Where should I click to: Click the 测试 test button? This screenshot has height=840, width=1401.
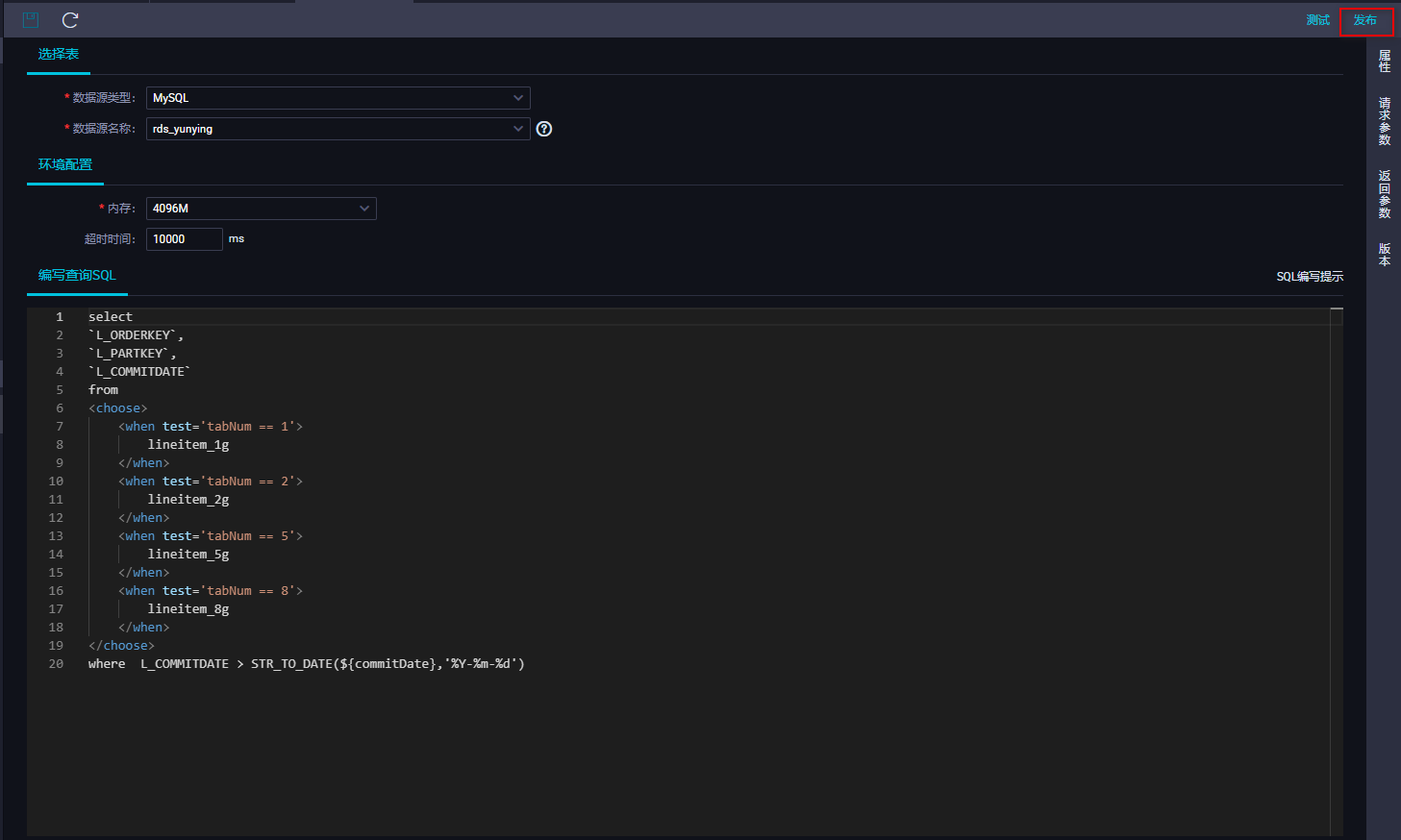pyautogui.click(x=1317, y=19)
